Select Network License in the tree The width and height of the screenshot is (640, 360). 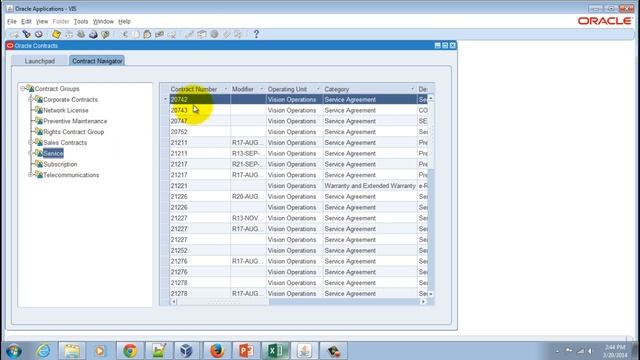pos(66,110)
